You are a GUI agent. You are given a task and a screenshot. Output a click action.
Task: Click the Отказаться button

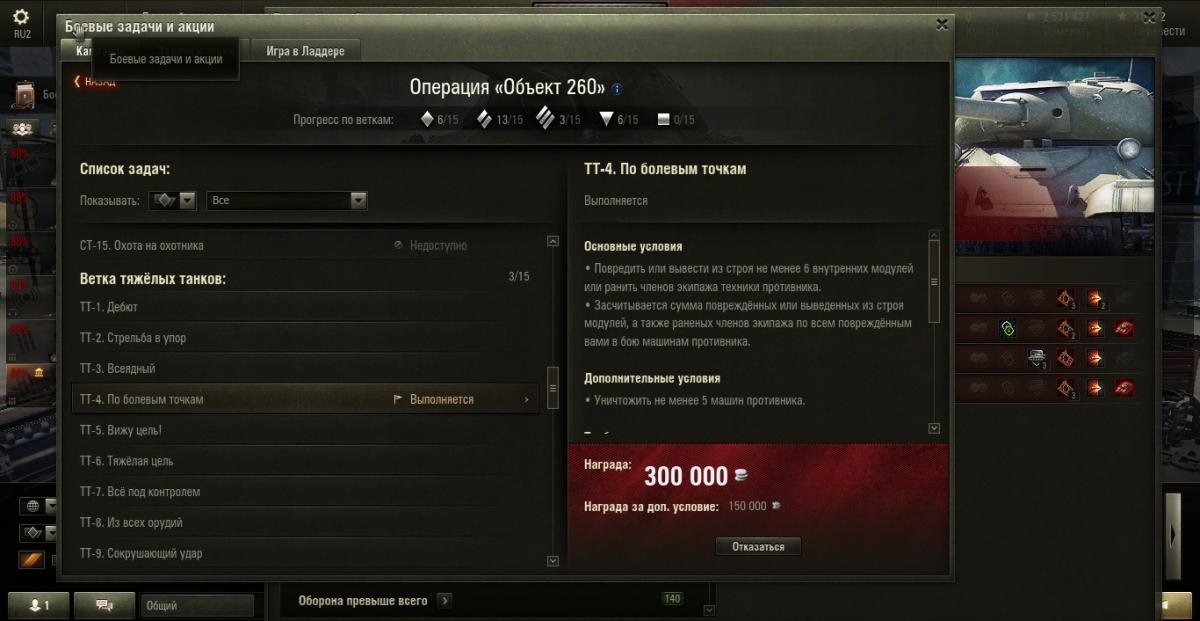(758, 547)
